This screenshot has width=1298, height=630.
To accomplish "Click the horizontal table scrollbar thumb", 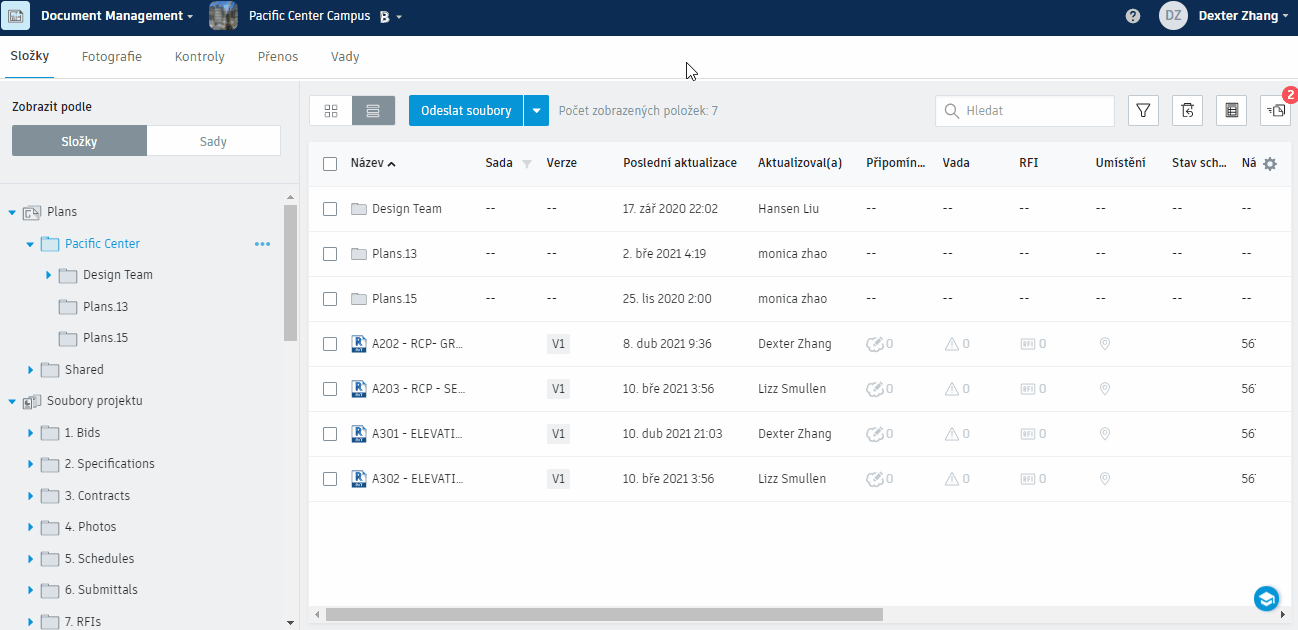I will tap(604, 615).
